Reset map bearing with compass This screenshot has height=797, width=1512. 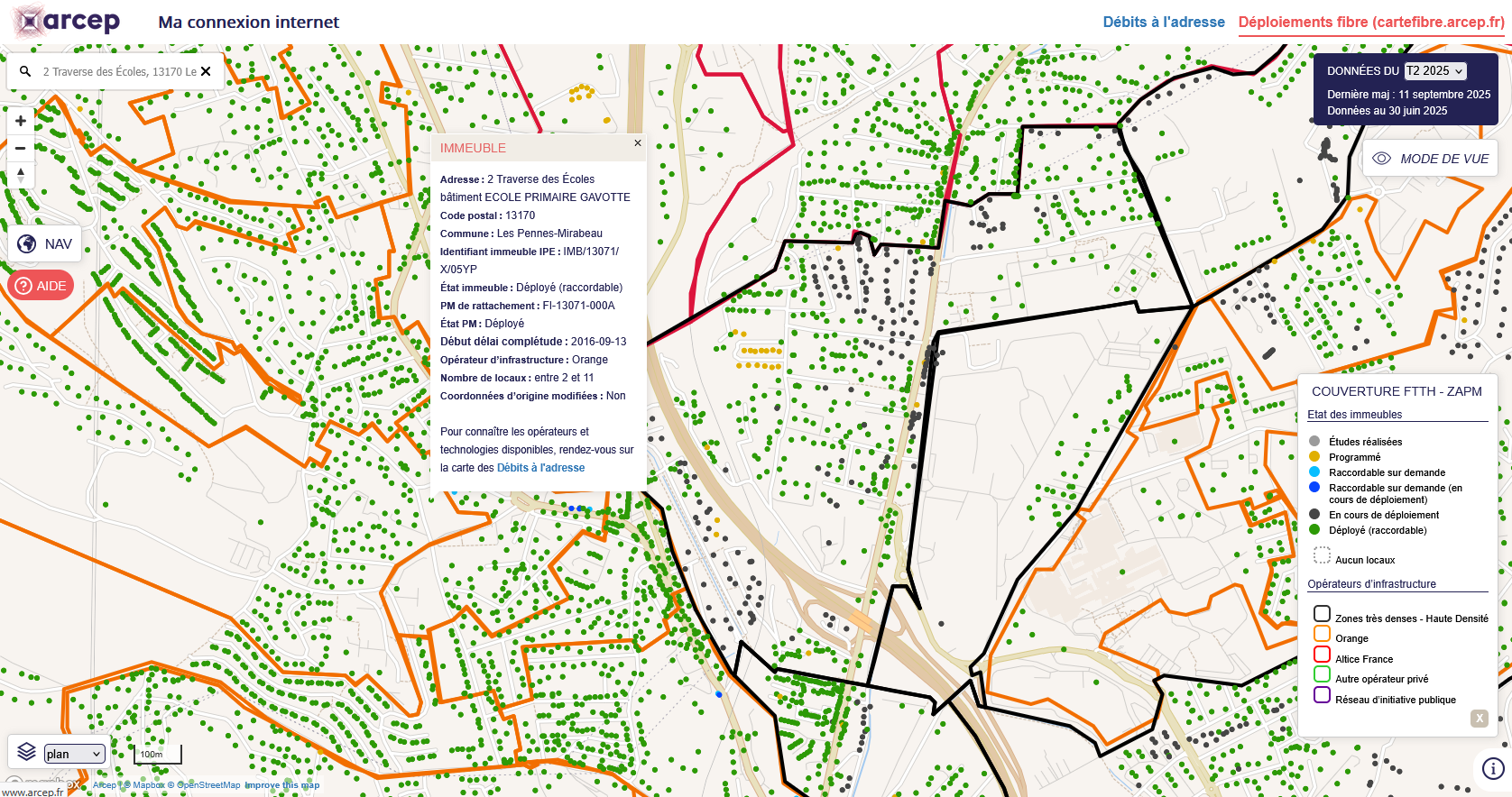[21, 174]
